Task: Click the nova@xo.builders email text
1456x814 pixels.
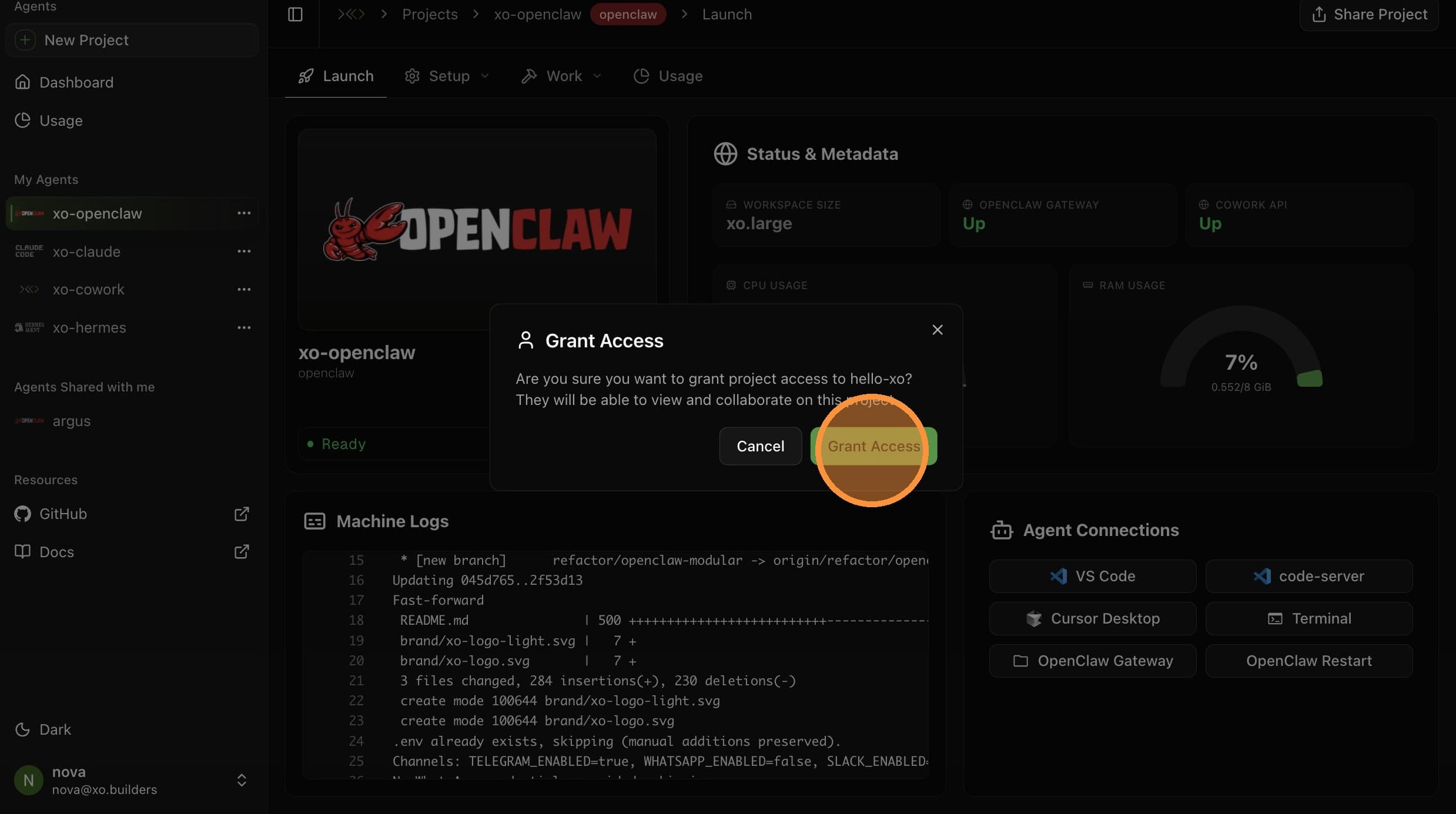Action: point(105,789)
